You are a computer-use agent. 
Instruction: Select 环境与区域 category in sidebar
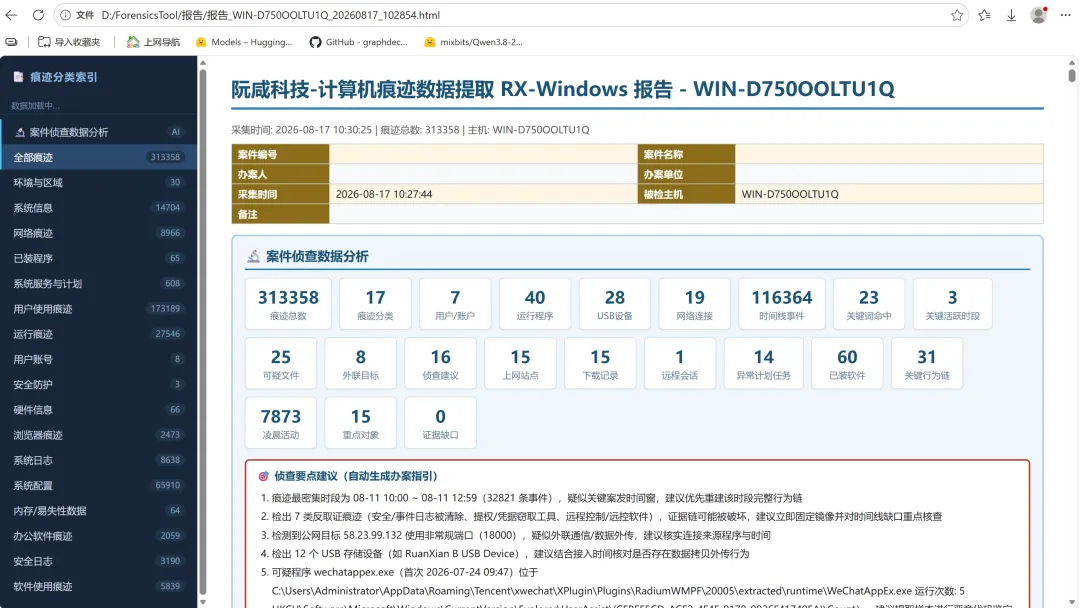(98, 182)
